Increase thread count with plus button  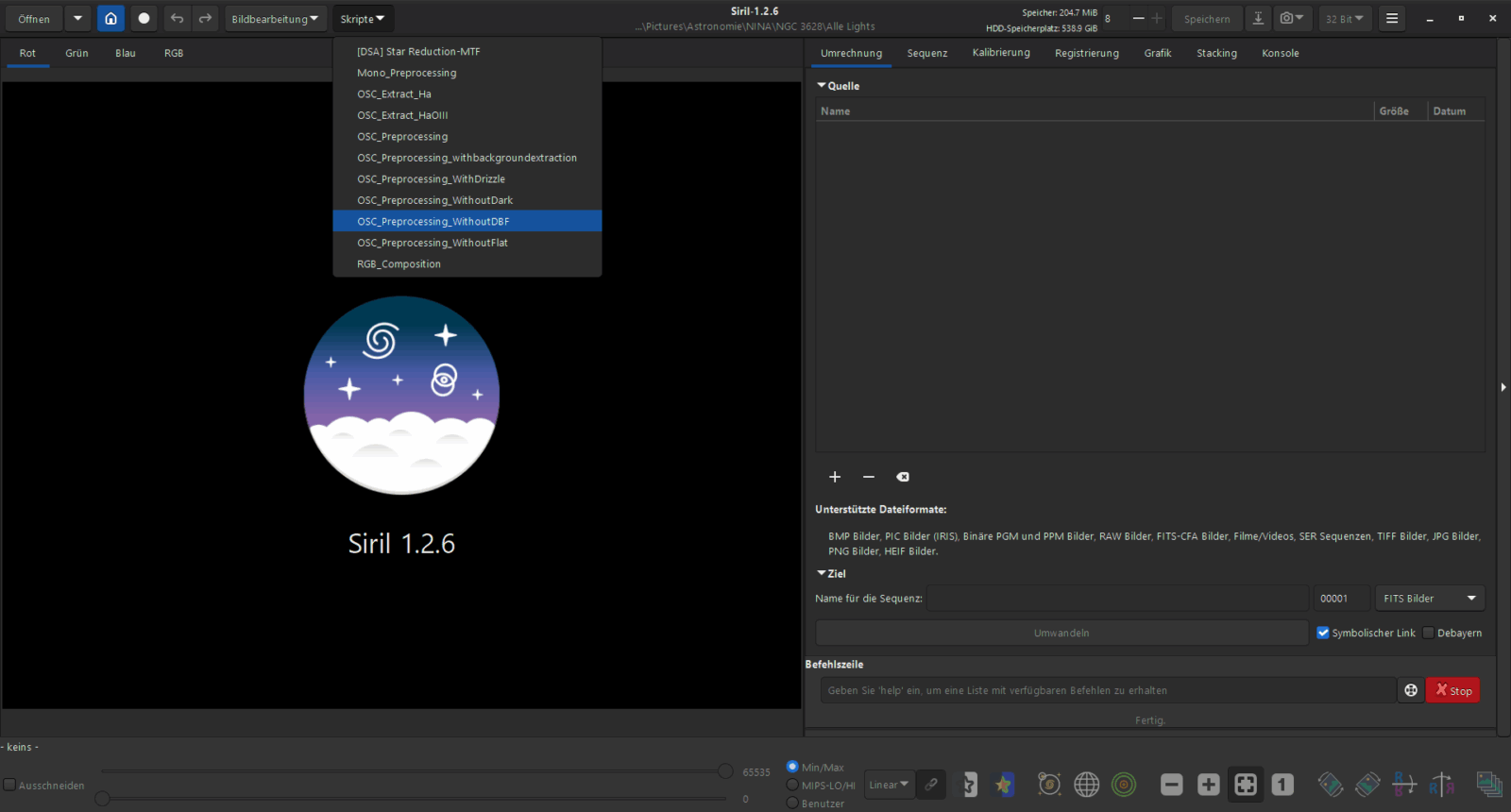click(1157, 18)
